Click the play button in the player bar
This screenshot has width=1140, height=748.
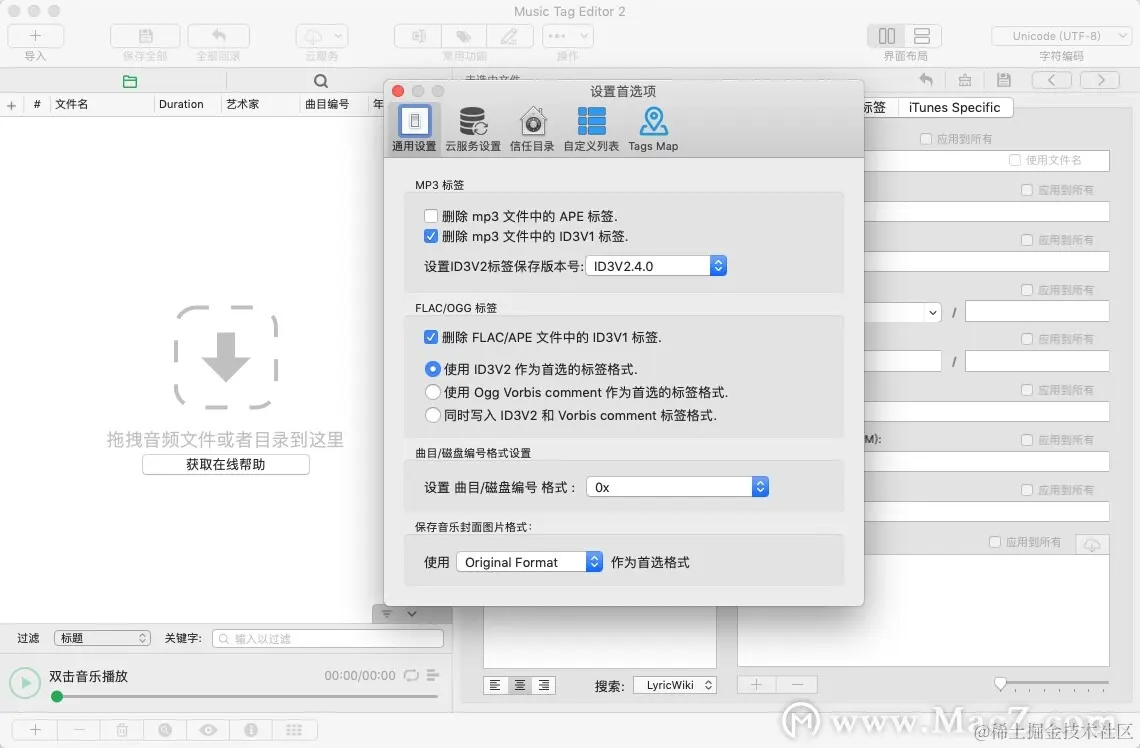(x=25, y=683)
